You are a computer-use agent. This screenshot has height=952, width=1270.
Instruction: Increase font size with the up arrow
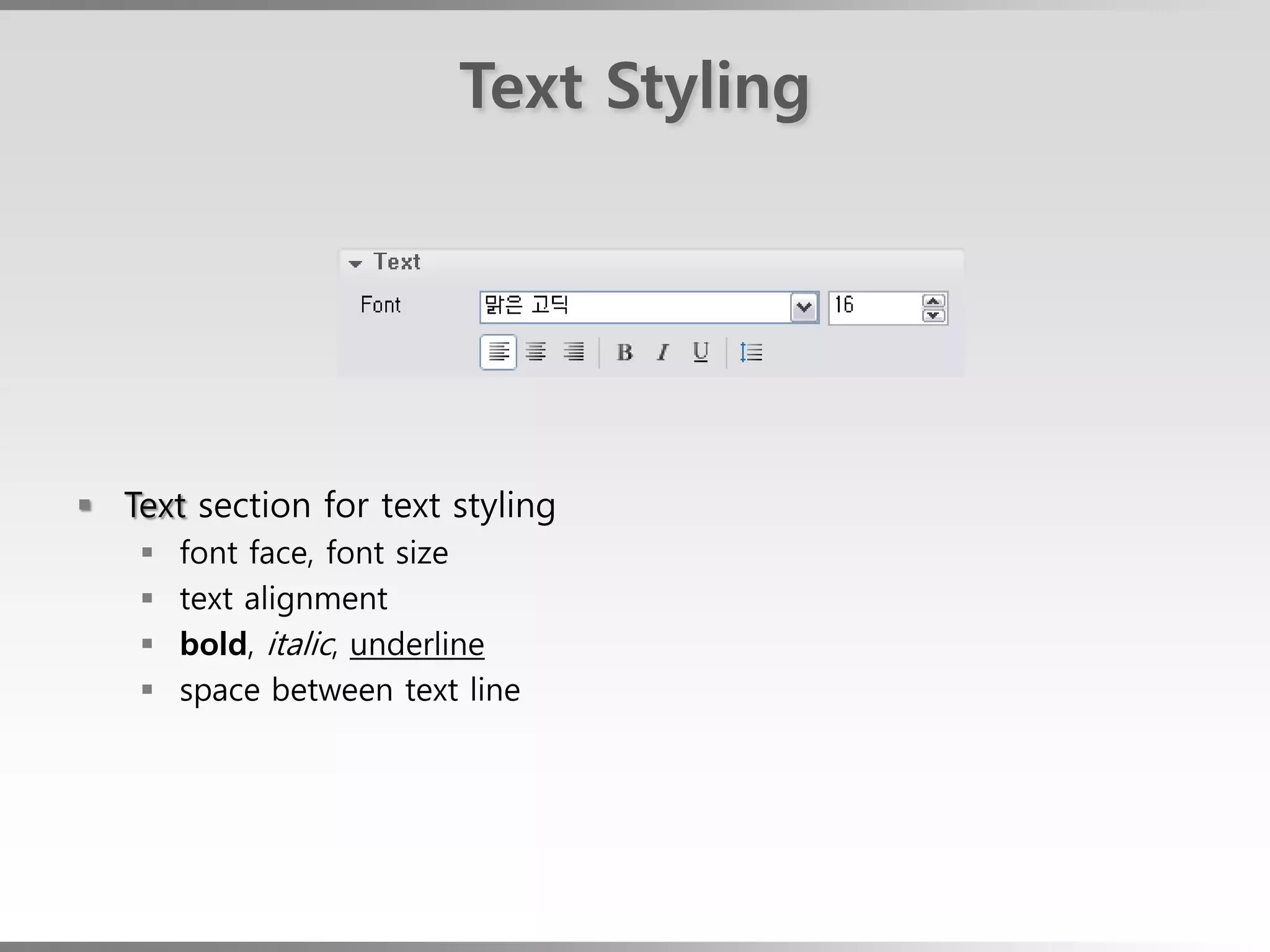(x=933, y=301)
